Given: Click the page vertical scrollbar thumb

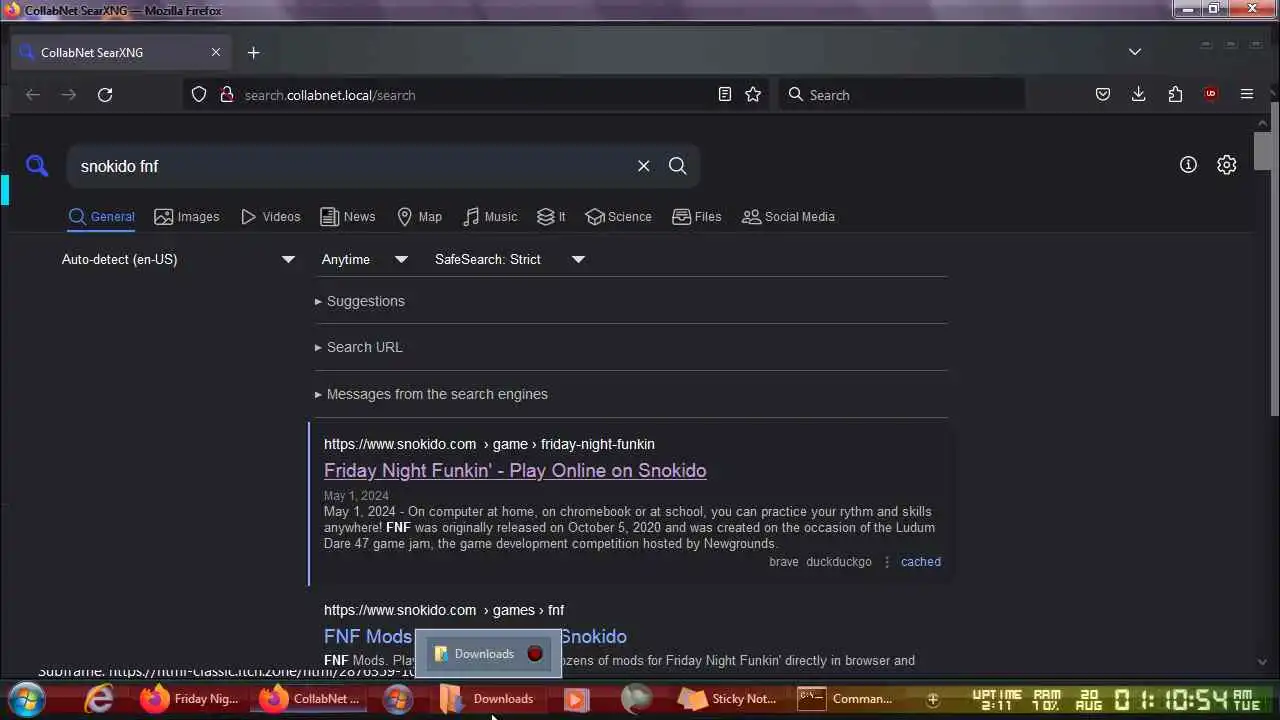Looking at the screenshot, I should click(x=1263, y=150).
